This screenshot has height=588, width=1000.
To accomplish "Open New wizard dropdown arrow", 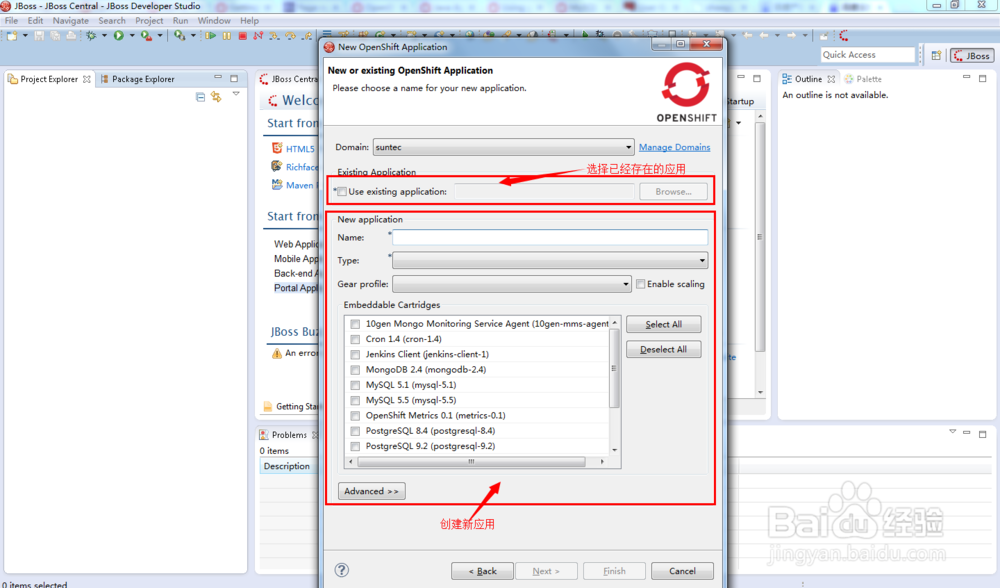I will 26,36.
